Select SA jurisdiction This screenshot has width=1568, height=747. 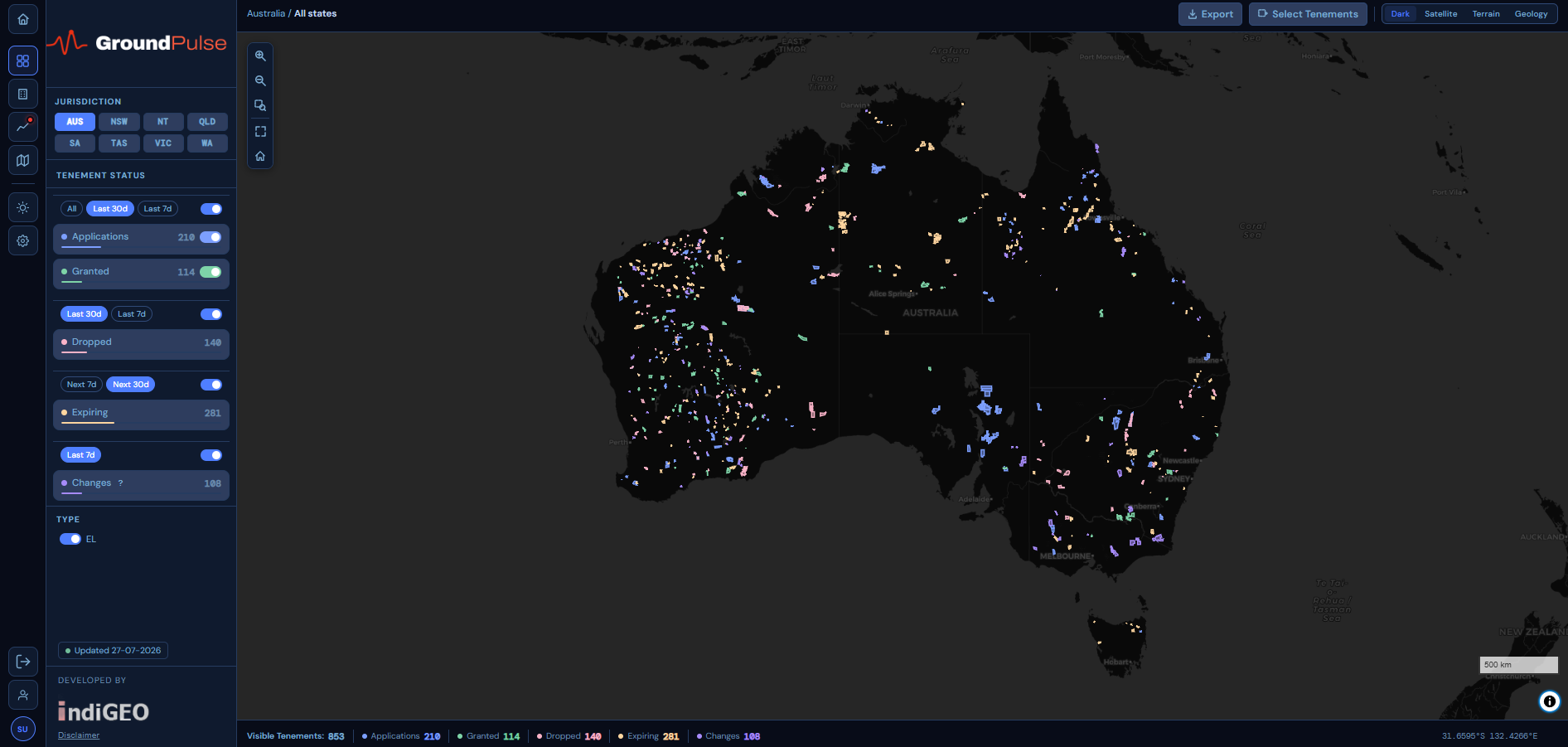point(75,143)
